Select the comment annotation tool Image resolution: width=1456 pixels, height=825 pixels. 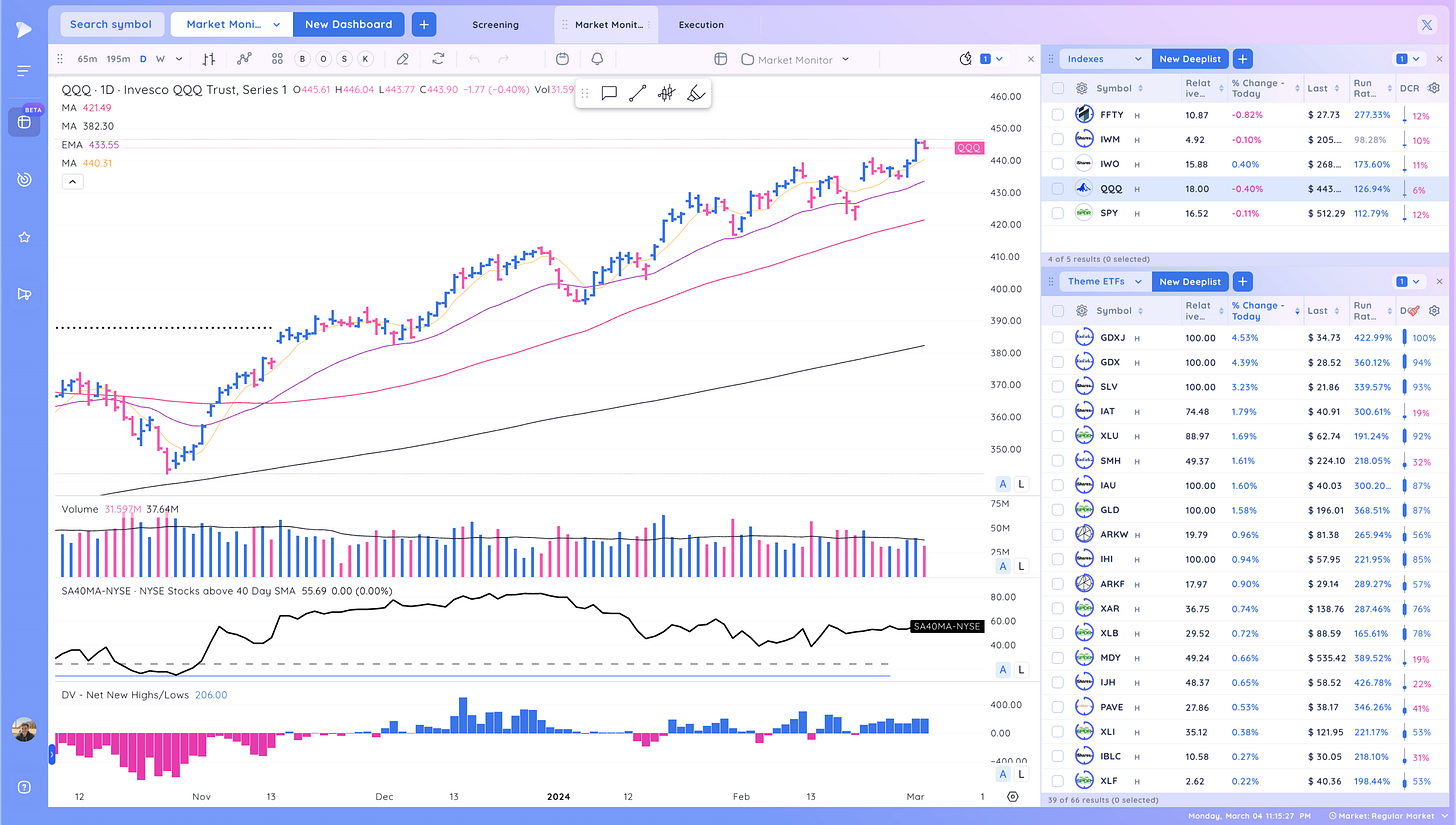click(609, 94)
